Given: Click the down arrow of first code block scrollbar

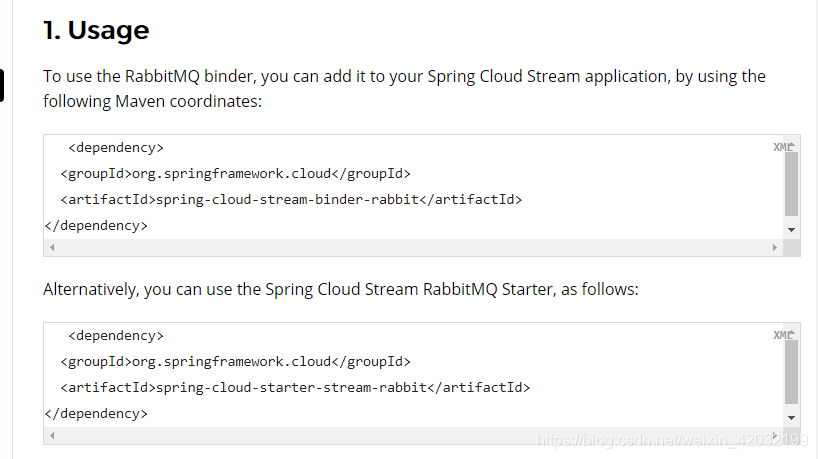Looking at the screenshot, I should tap(791, 230).
